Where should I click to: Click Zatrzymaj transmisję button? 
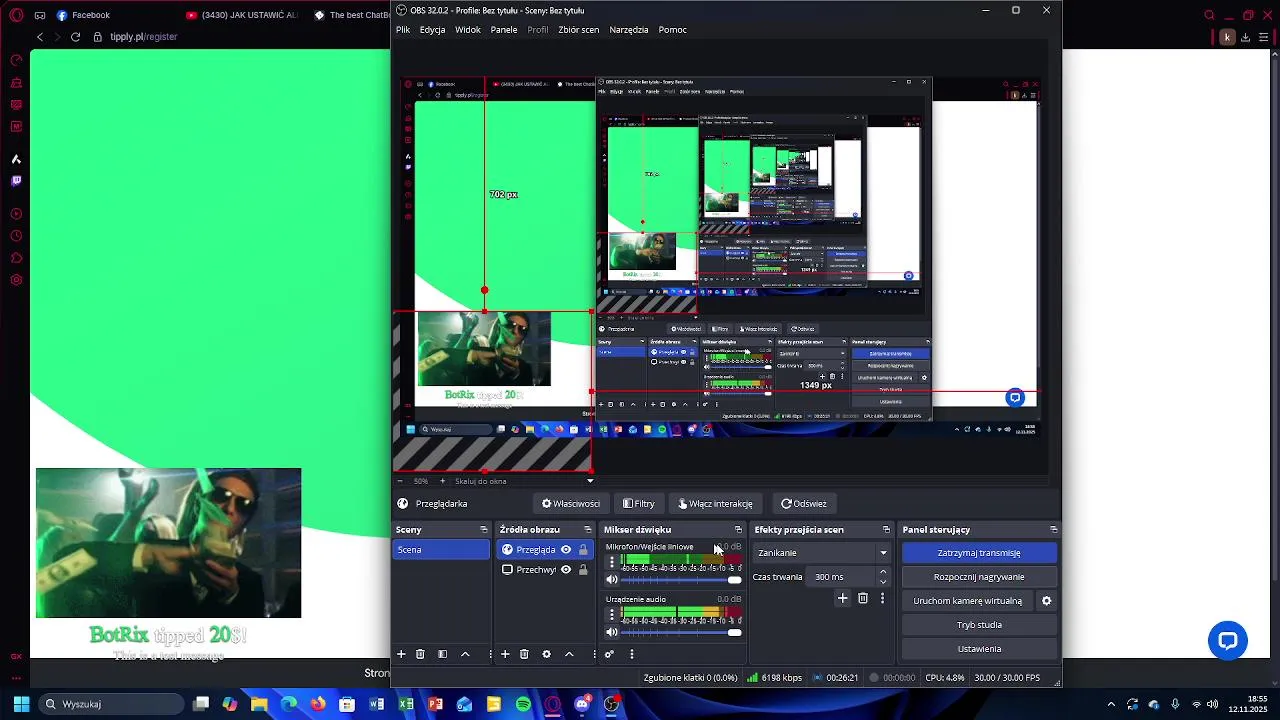[x=979, y=553]
